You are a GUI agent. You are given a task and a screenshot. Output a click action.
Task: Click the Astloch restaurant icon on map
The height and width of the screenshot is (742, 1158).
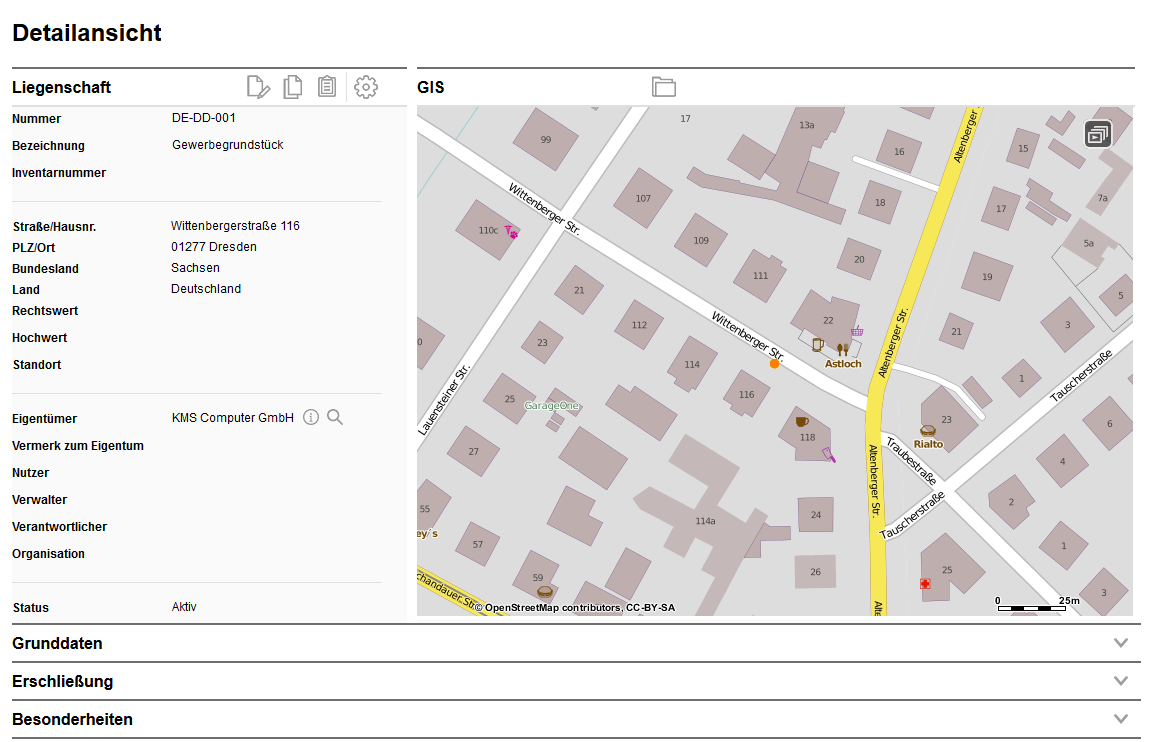pos(842,349)
